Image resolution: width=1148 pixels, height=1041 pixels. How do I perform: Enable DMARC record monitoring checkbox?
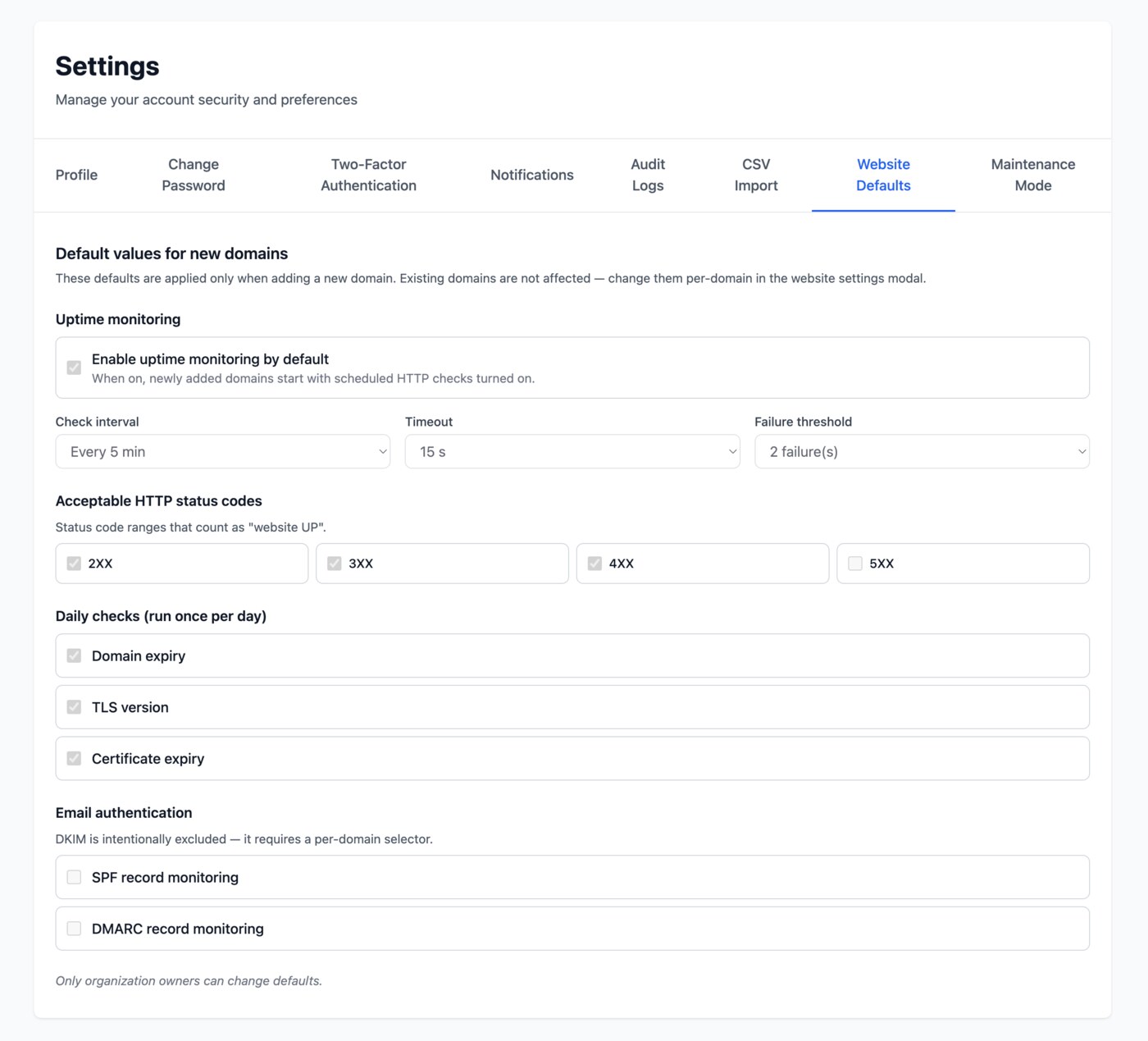click(x=74, y=929)
